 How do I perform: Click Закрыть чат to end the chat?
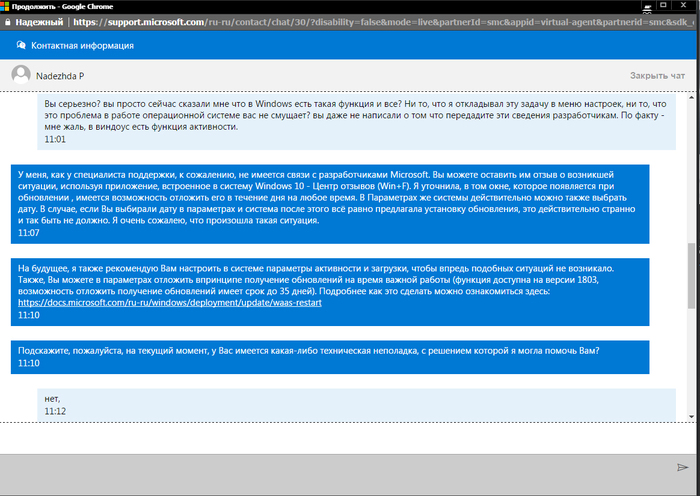[x=657, y=75]
